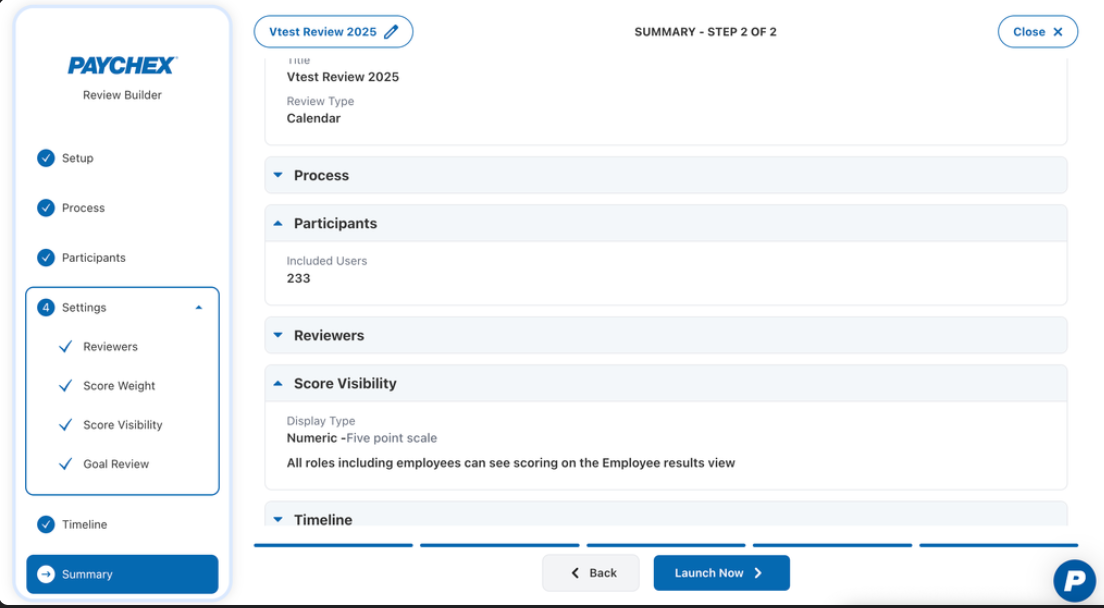Click the Summary - Step 2 of 2 heading

click(705, 32)
